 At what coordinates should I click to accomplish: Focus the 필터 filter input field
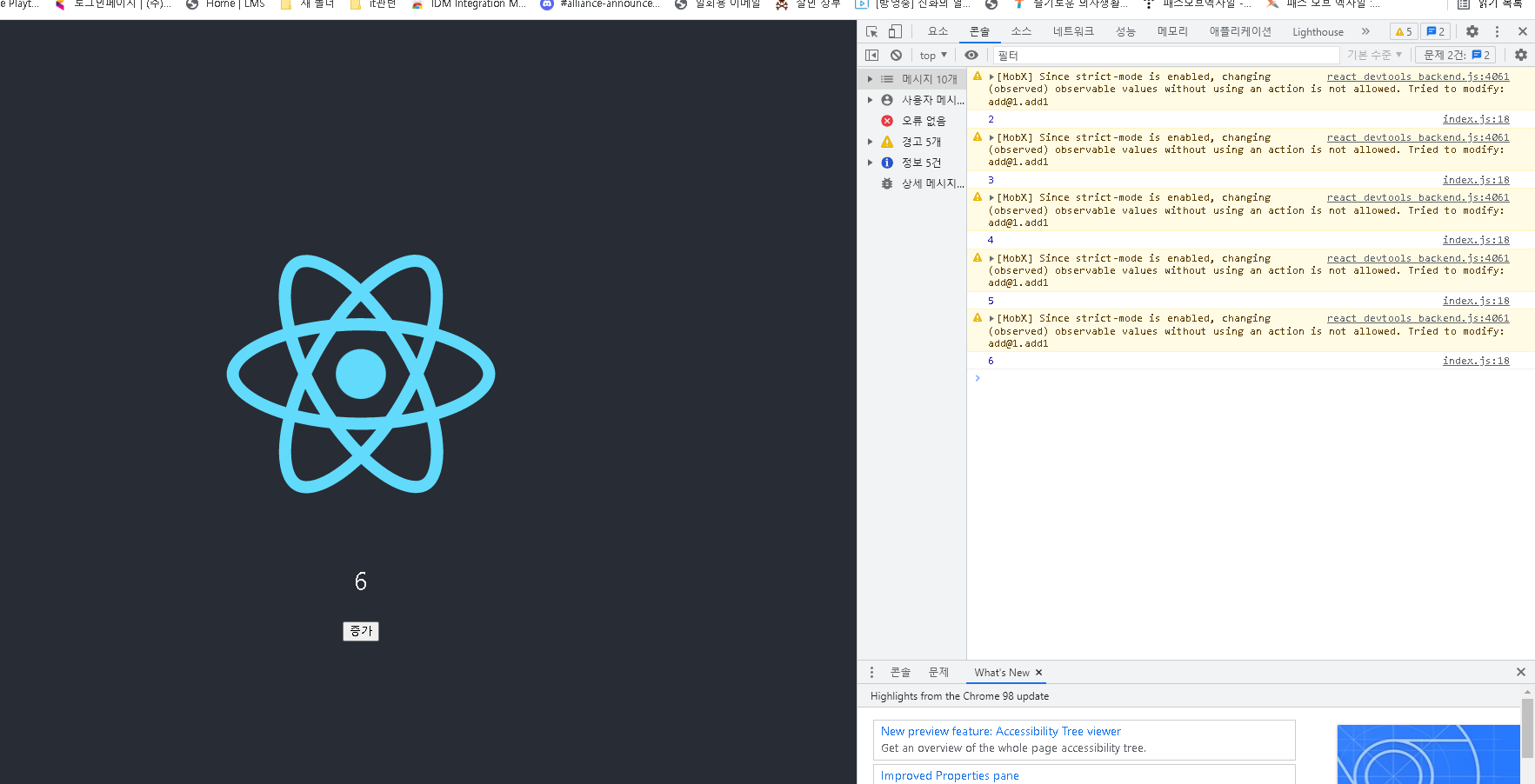click(1165, 55)
